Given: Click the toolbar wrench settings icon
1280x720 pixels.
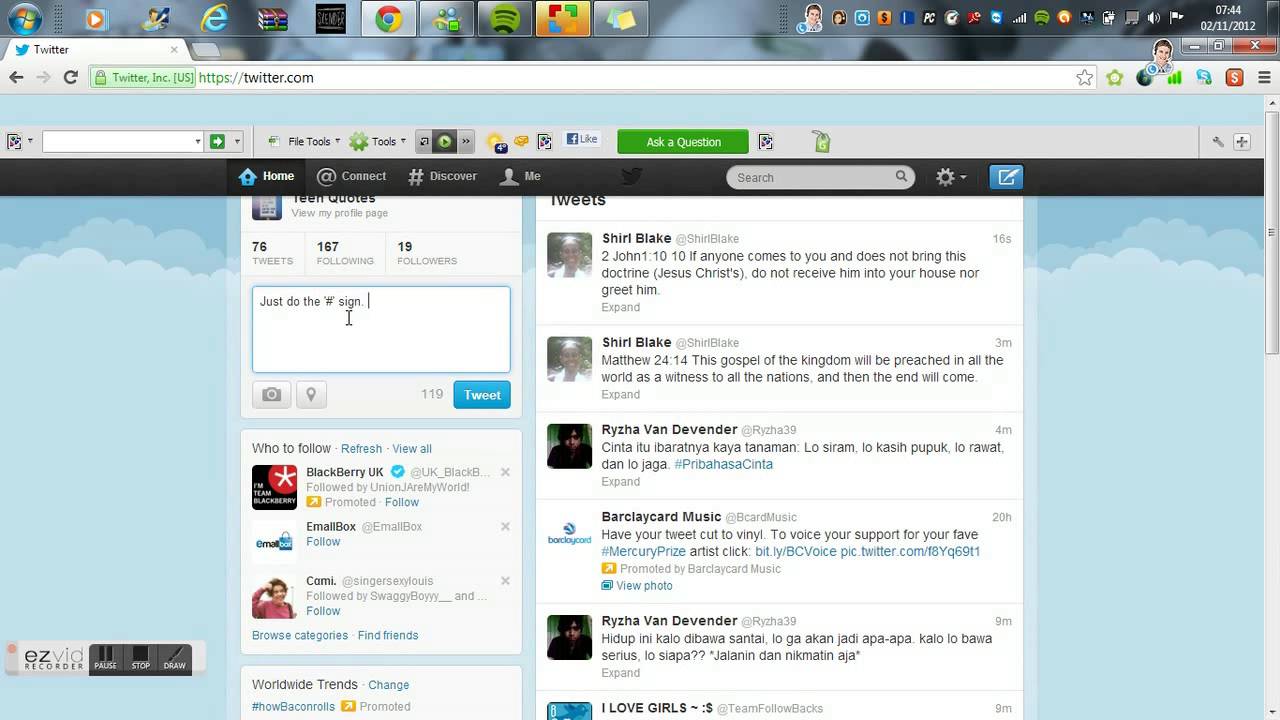Looking at the screenshot, I should (x=1218, y=142).
